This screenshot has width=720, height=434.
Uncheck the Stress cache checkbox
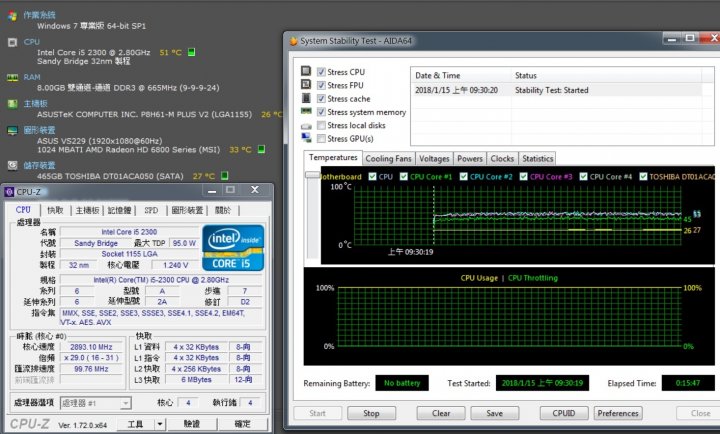(321, 99)
